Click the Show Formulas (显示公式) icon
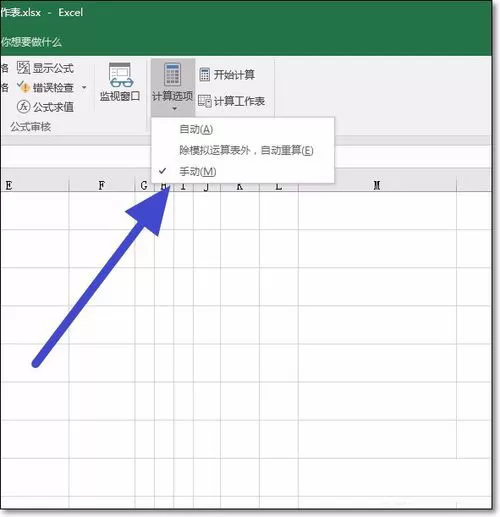This screenshot has height=517, width=500. [24, 68]
